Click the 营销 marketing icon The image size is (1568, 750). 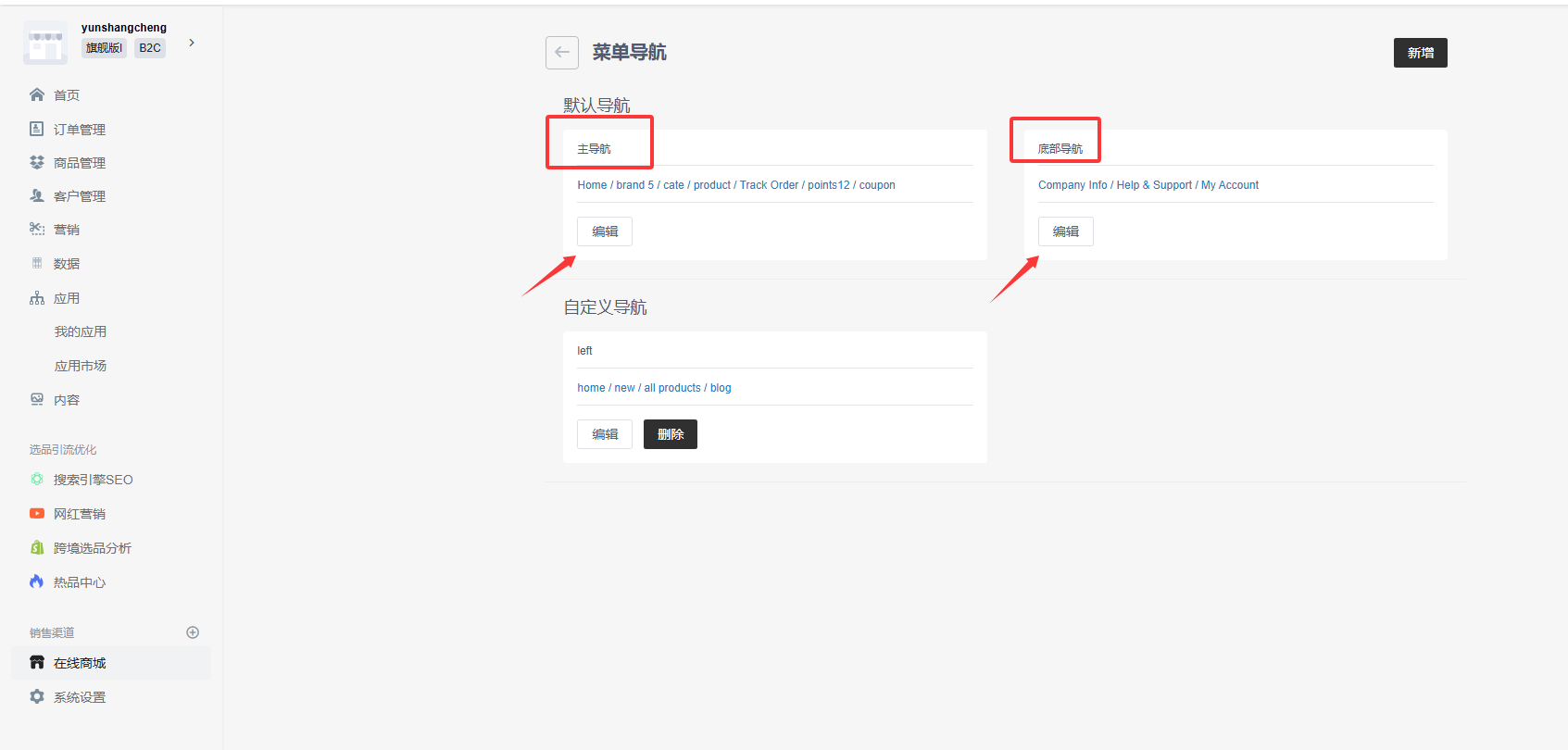point(37,229)
